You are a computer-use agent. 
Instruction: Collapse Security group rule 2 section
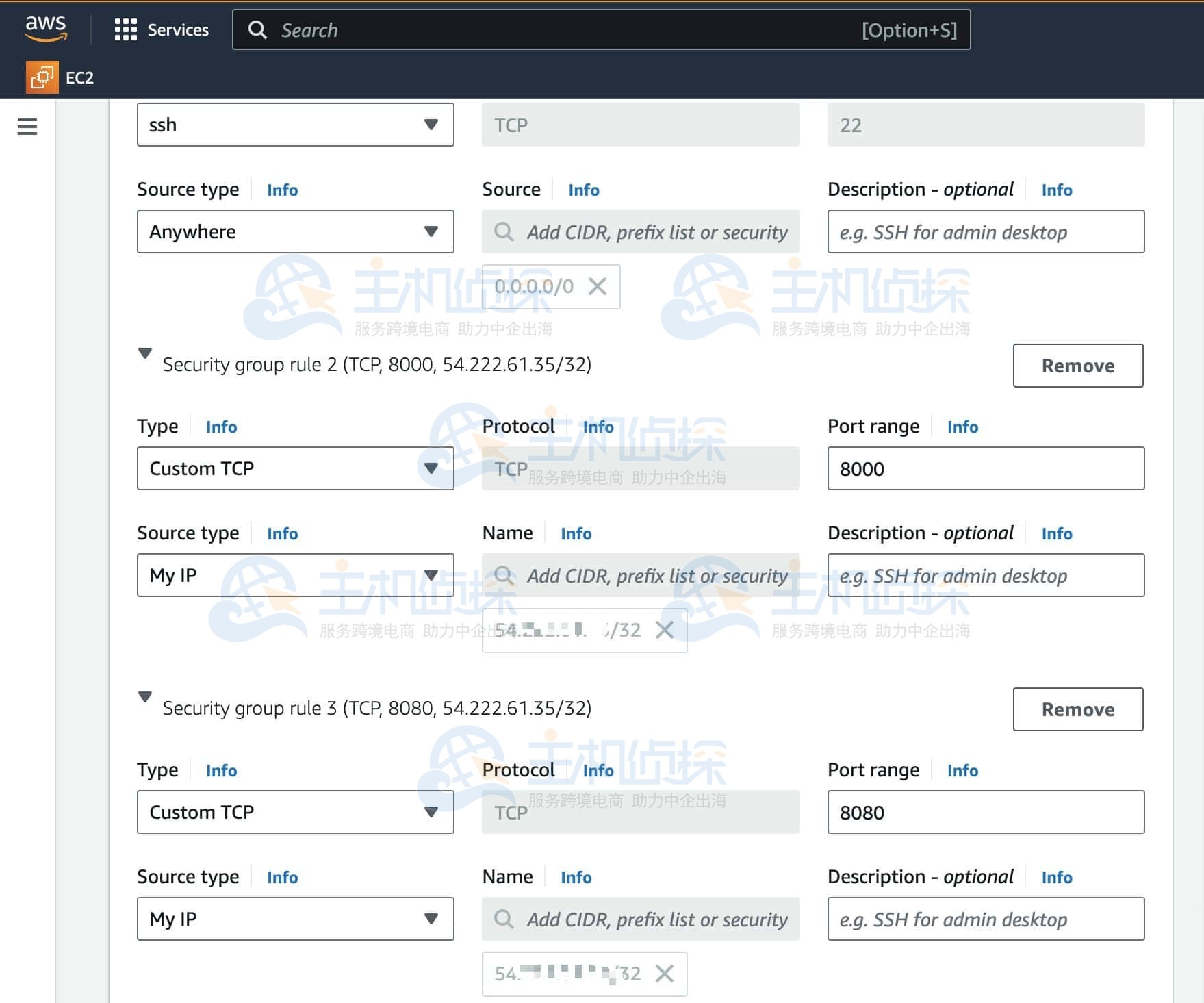(145, 354)
